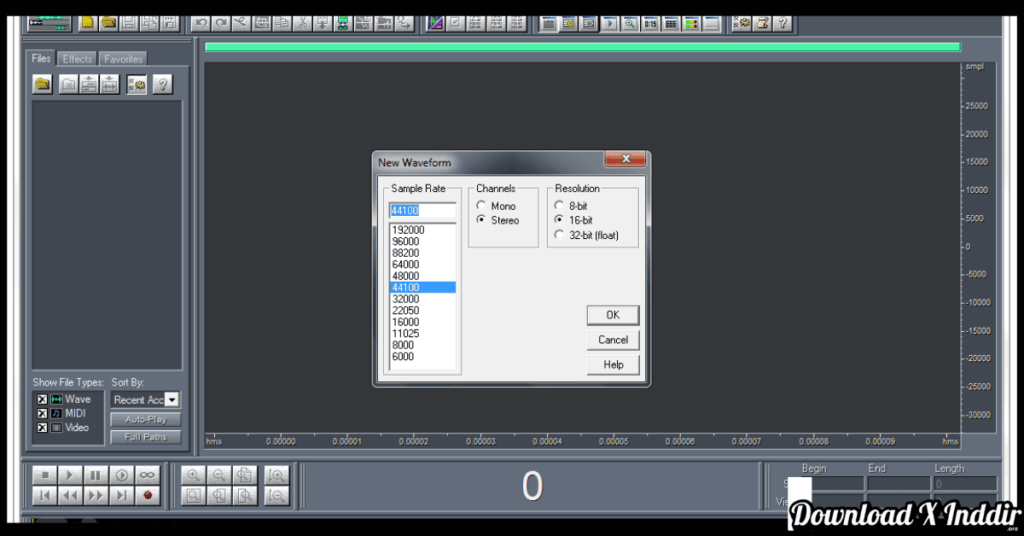The height and width of the screenshot is (536, 1024).
Task: Open the Favorites tab
Action: [123, 59]
